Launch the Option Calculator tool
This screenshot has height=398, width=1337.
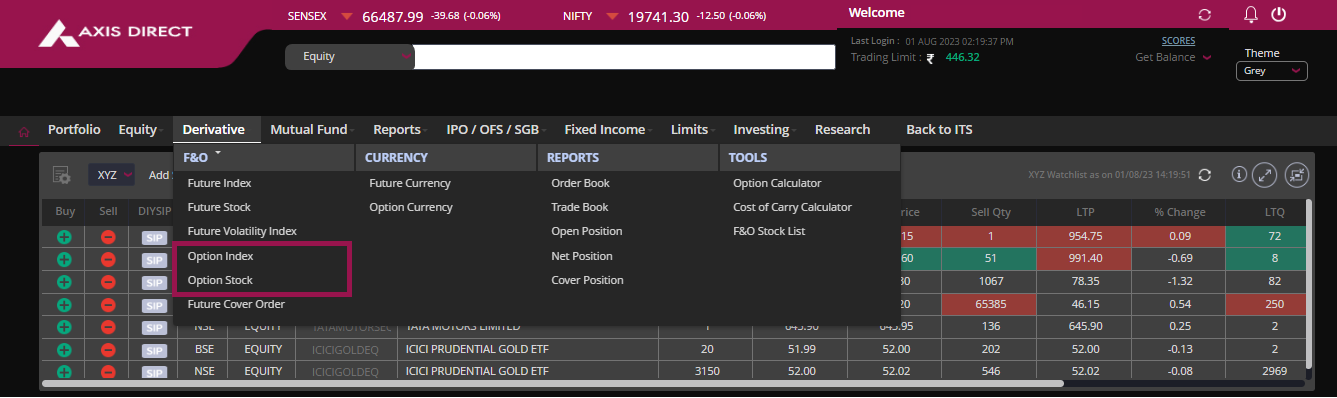pos(777,184)
